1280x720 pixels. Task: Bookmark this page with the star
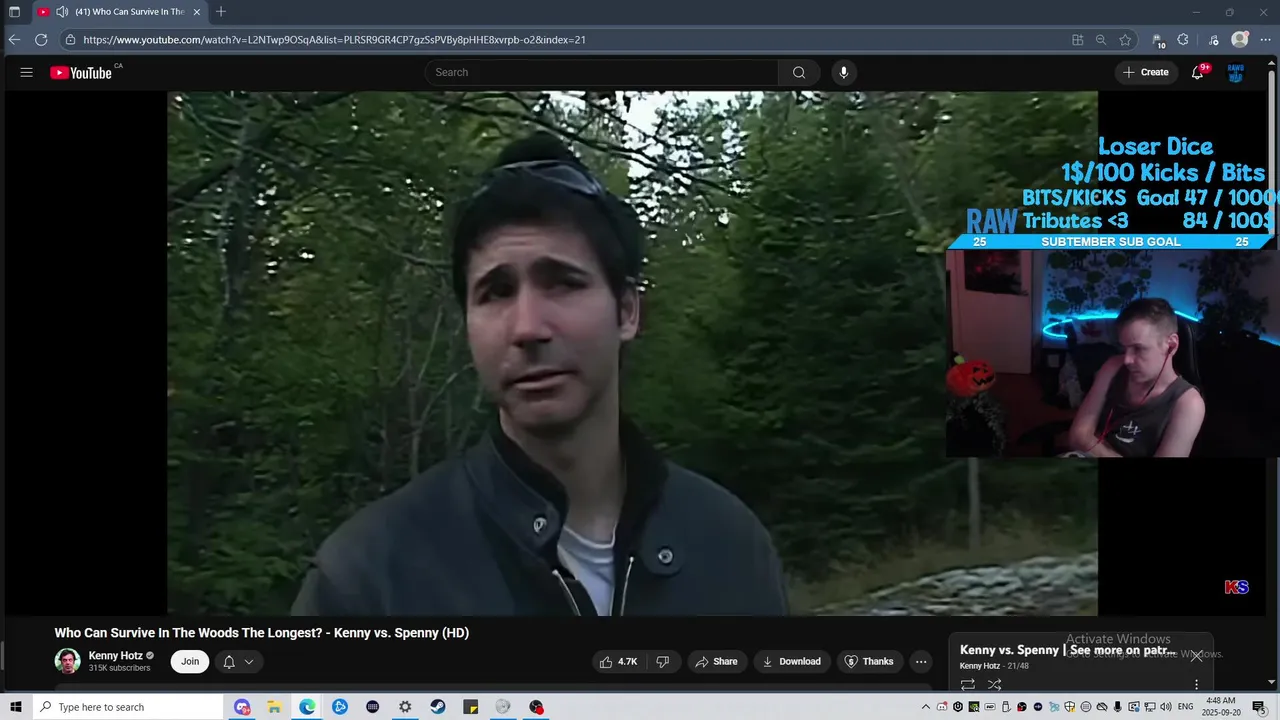1125,40
